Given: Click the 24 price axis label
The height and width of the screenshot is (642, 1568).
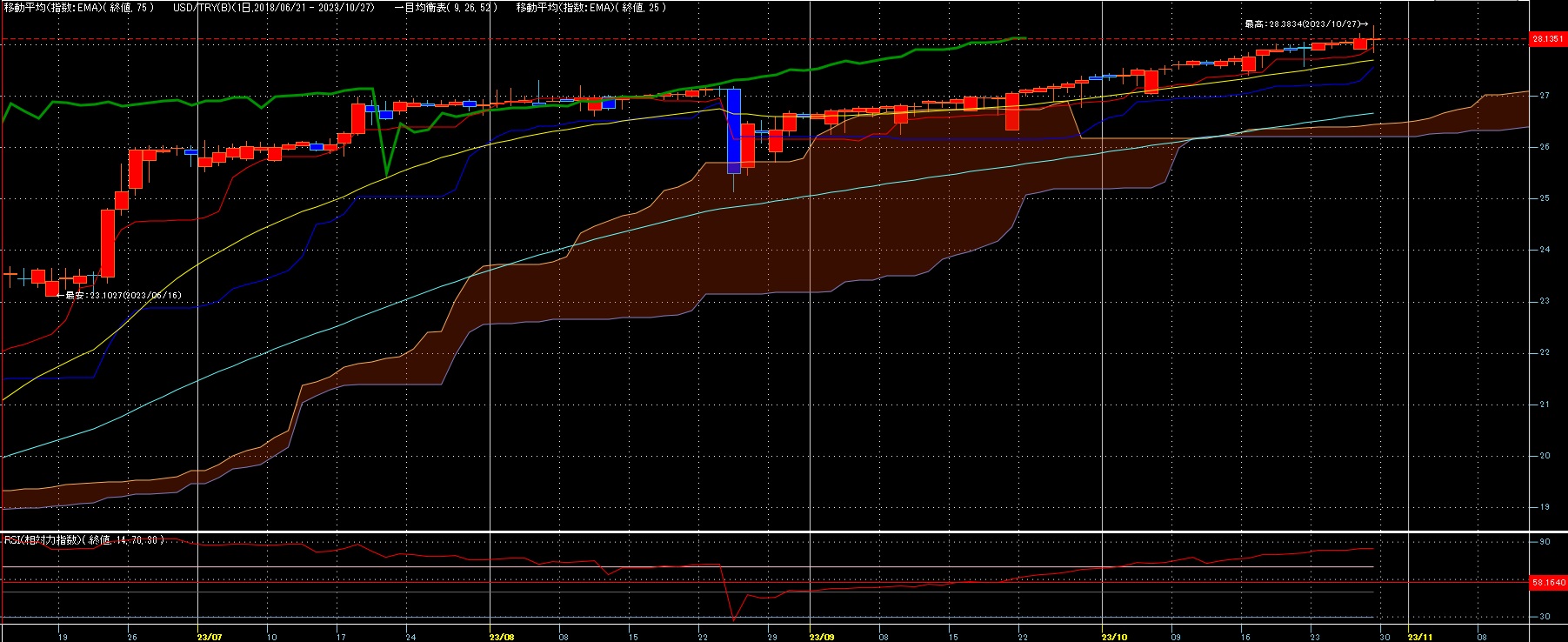Looking at the screenshot, I should pyautogui.click(x=1545, y=250).
